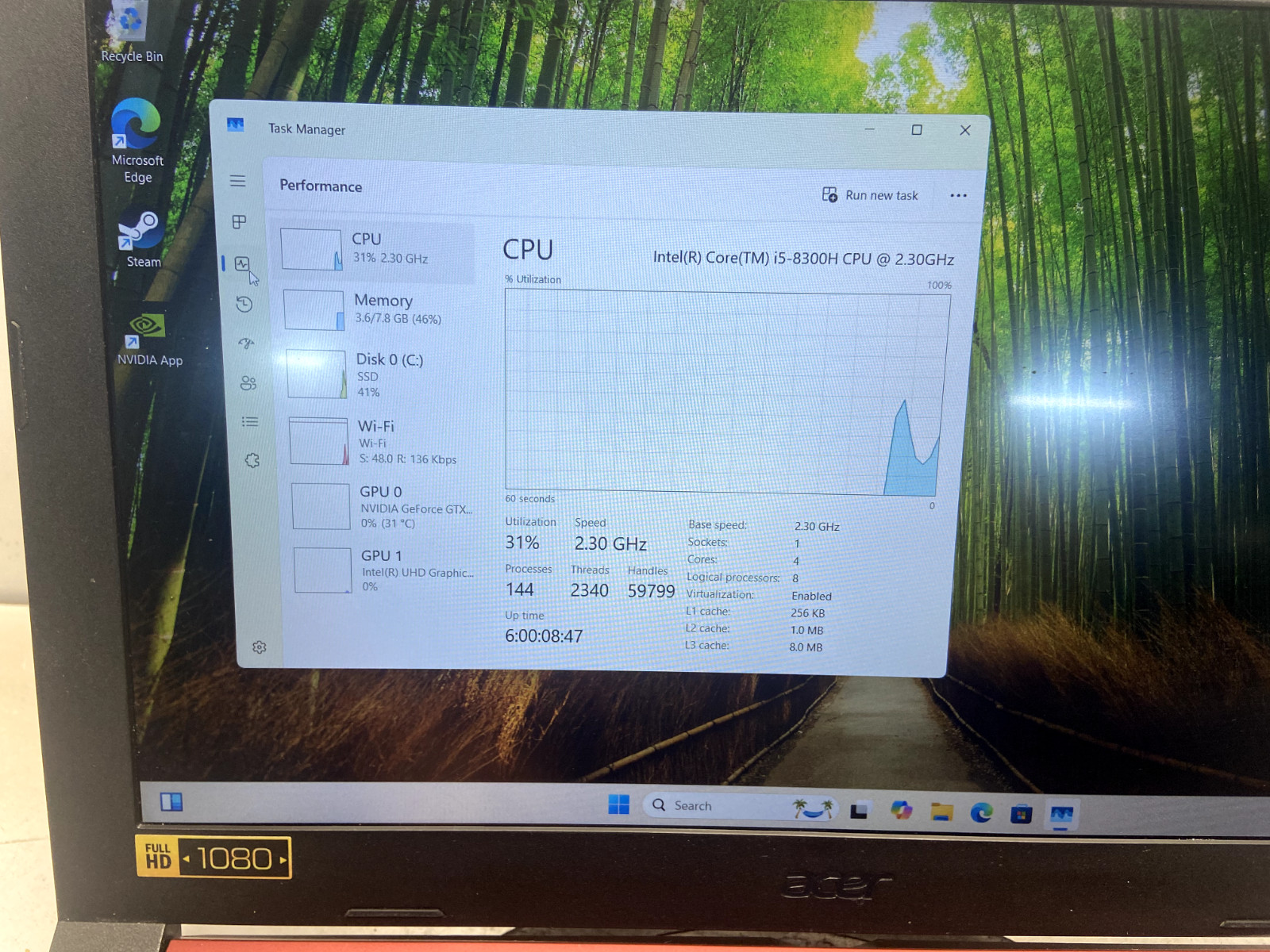Click the 31% utilization value

[x=522, y=543]
